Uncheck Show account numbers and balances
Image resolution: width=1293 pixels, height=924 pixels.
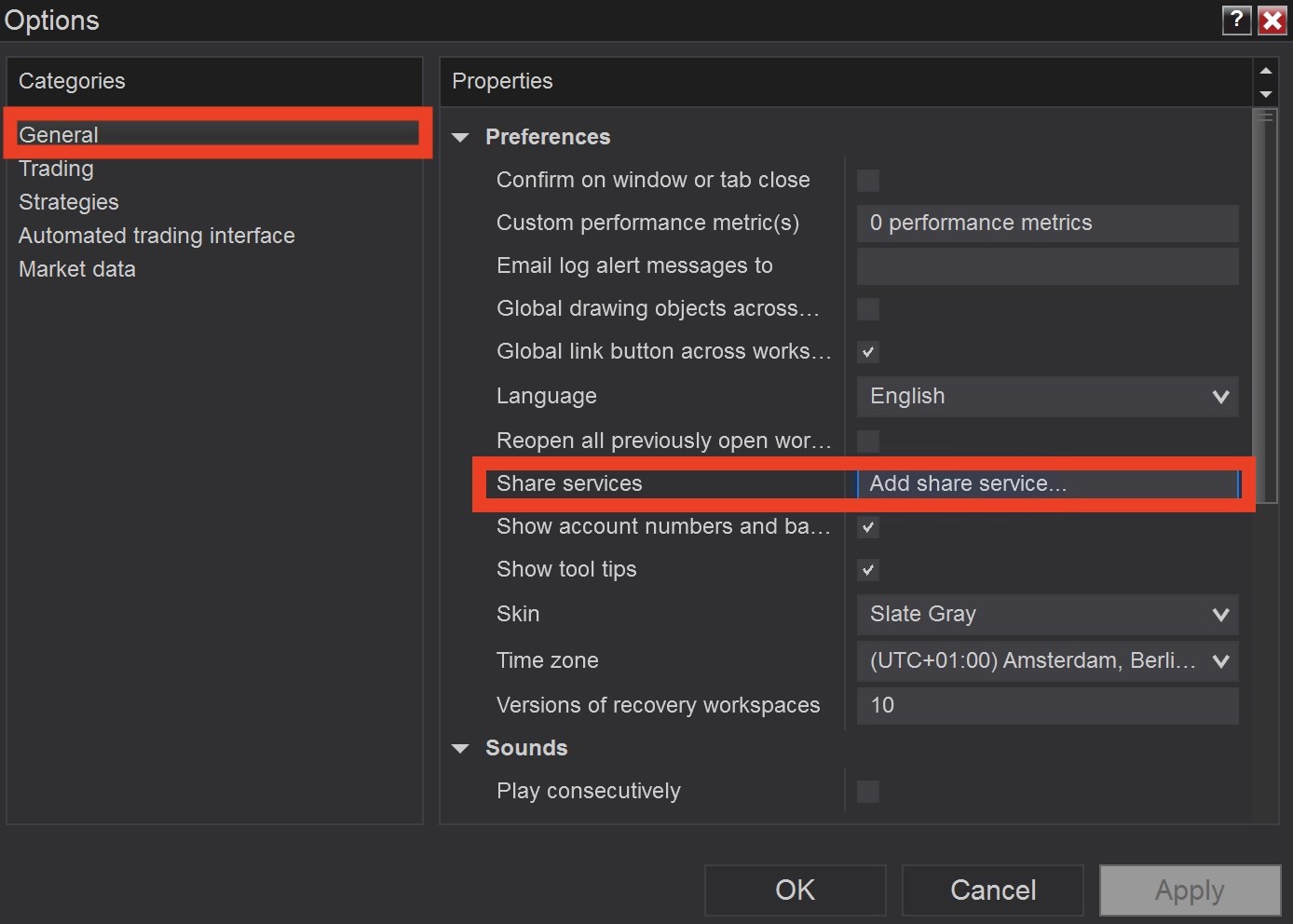[868, 527]
